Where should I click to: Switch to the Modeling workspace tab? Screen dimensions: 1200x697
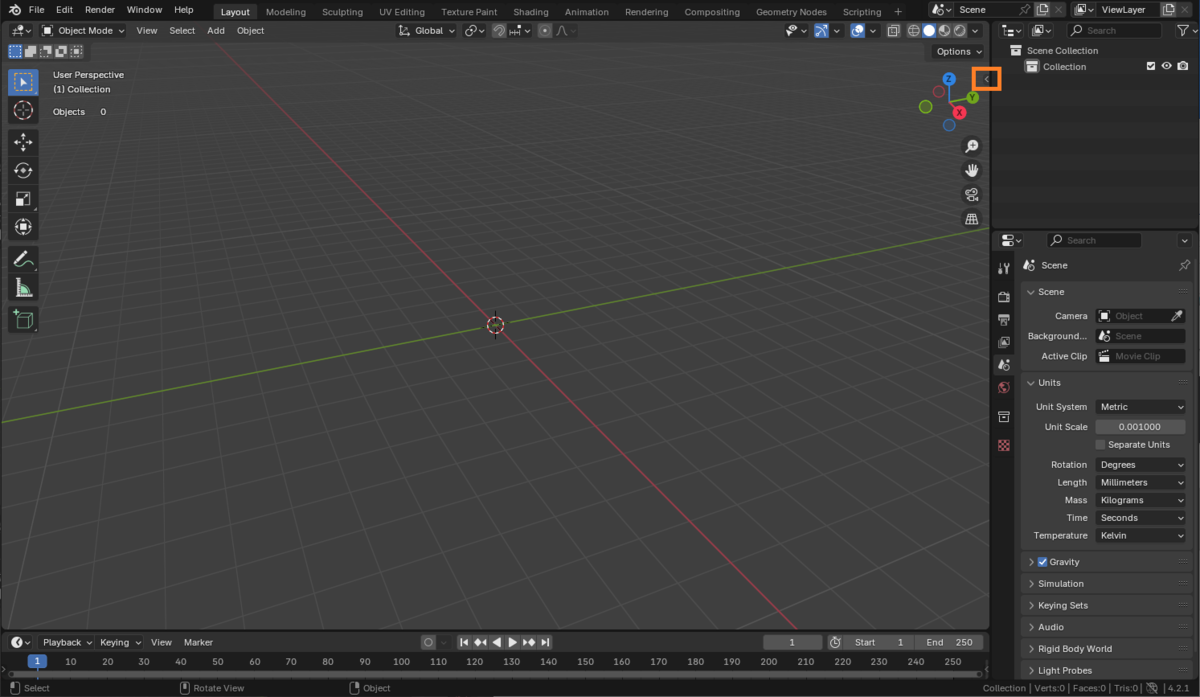(286, 12)
